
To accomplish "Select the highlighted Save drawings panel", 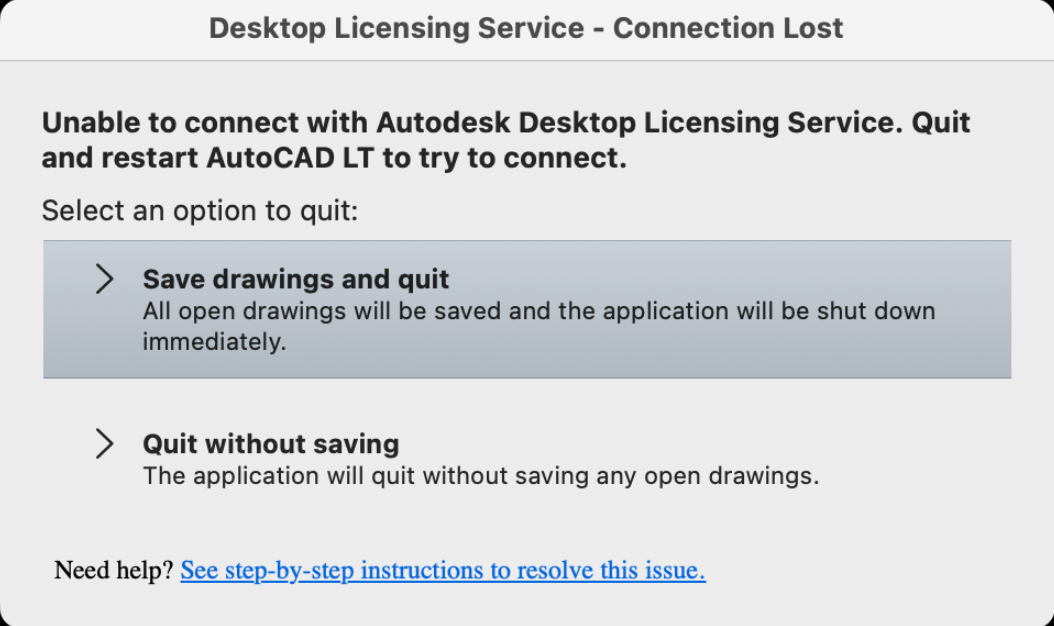I will (527, 309).
